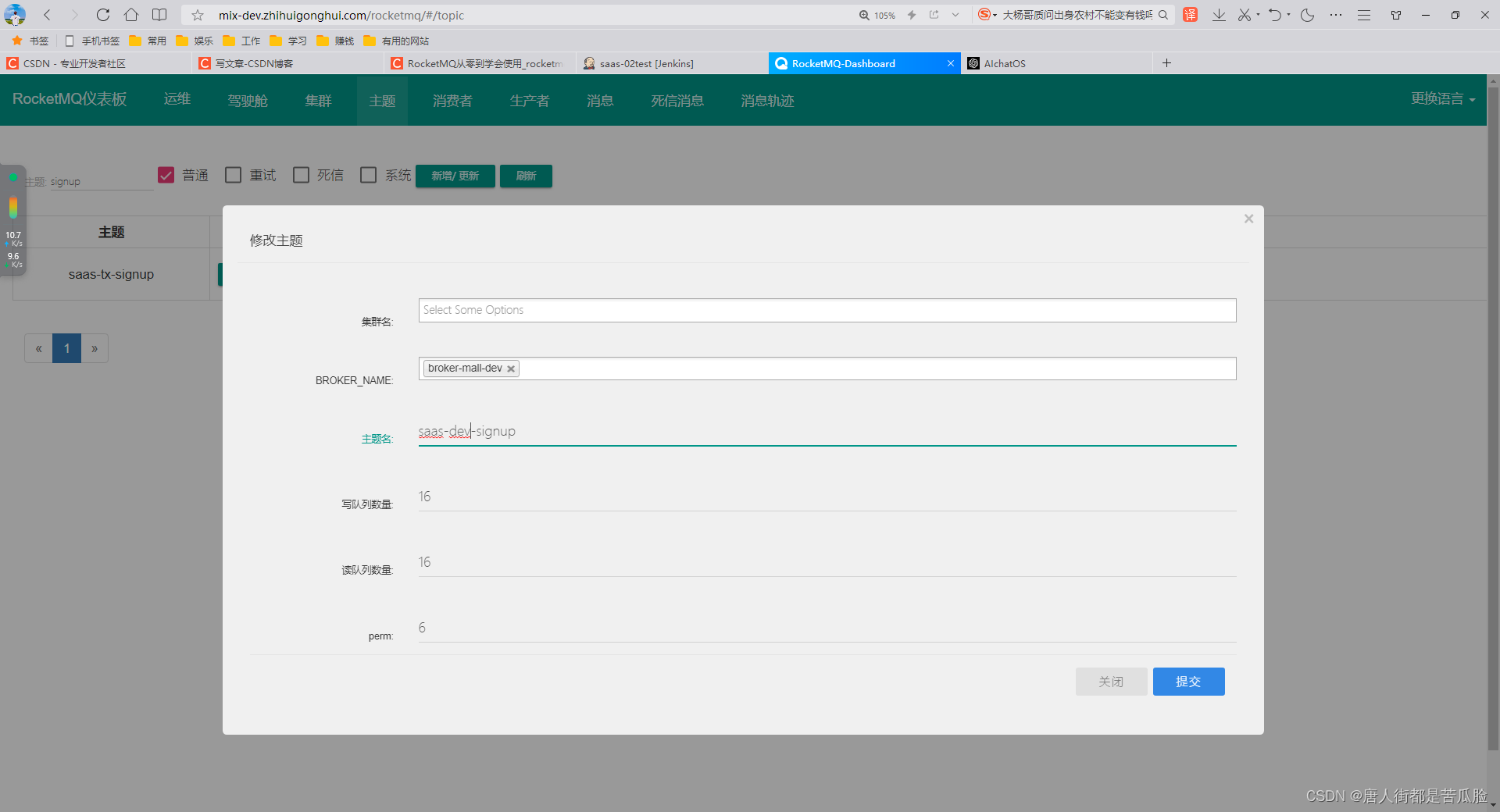Image resolution: width=1500 pixels, height=812 pixels.
Task: Open the 生产者 nav menu item
Action: tap(530, 101)
